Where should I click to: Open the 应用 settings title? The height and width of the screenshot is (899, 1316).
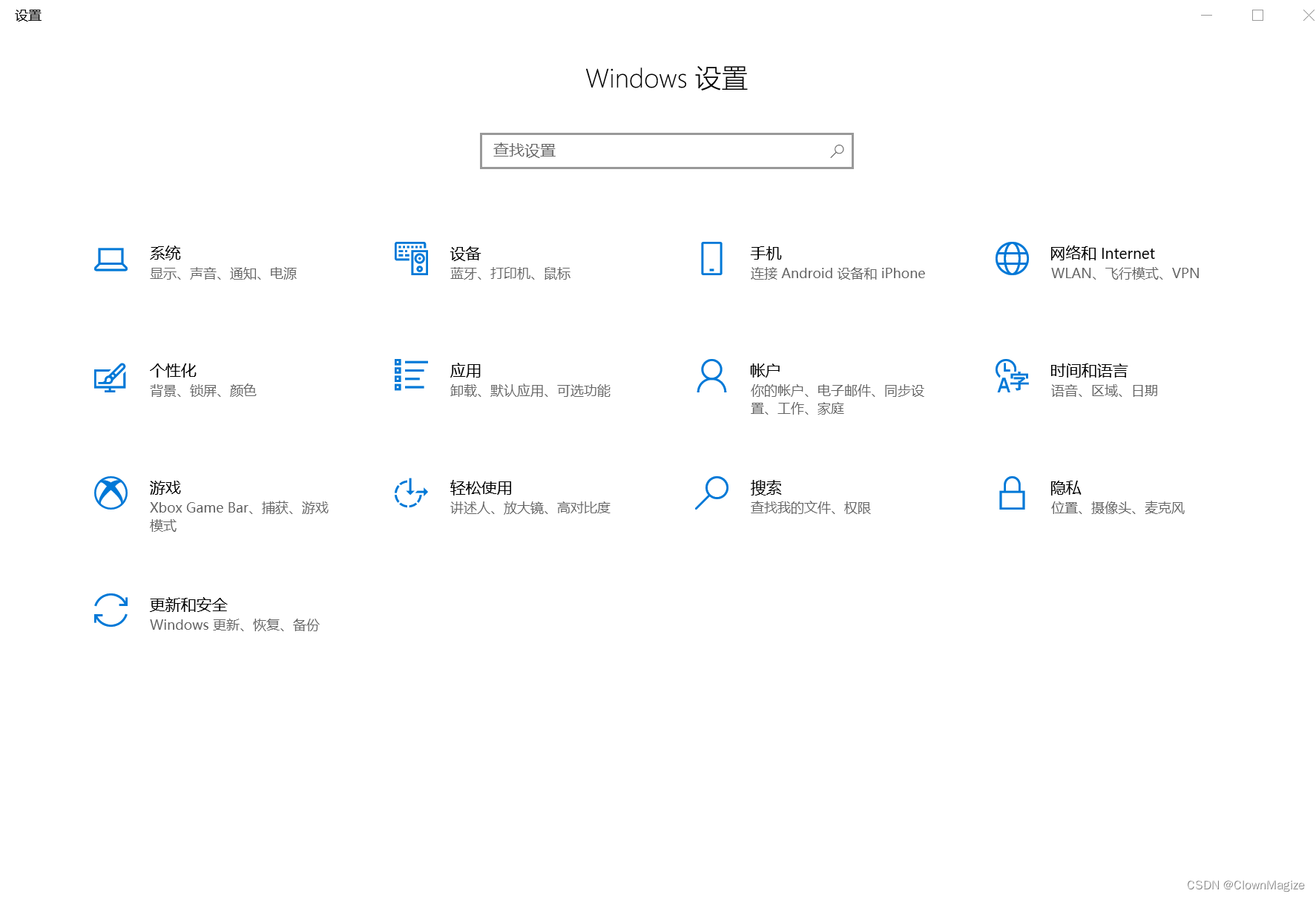[x=465, y=371]
